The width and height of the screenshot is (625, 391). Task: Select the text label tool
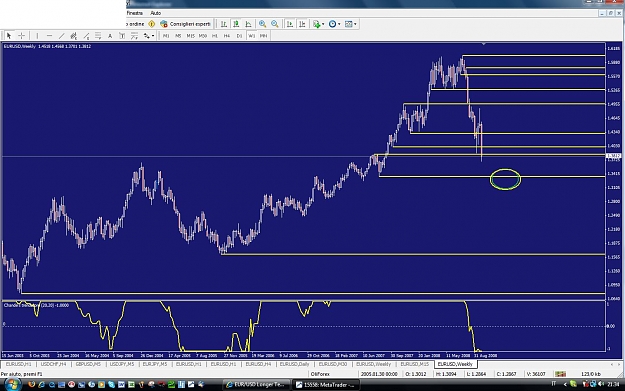(x=122, y=36)
